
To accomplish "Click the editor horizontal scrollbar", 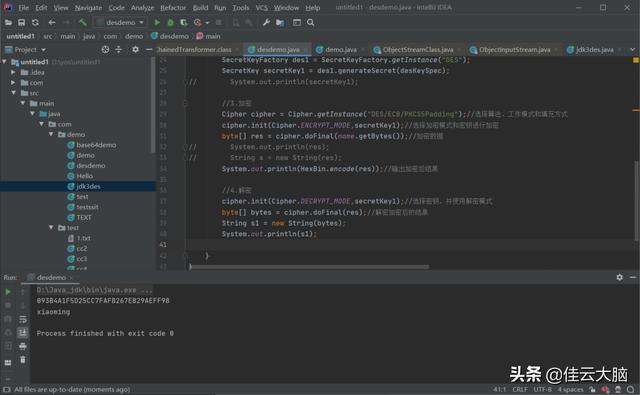I will coord(309,267).
